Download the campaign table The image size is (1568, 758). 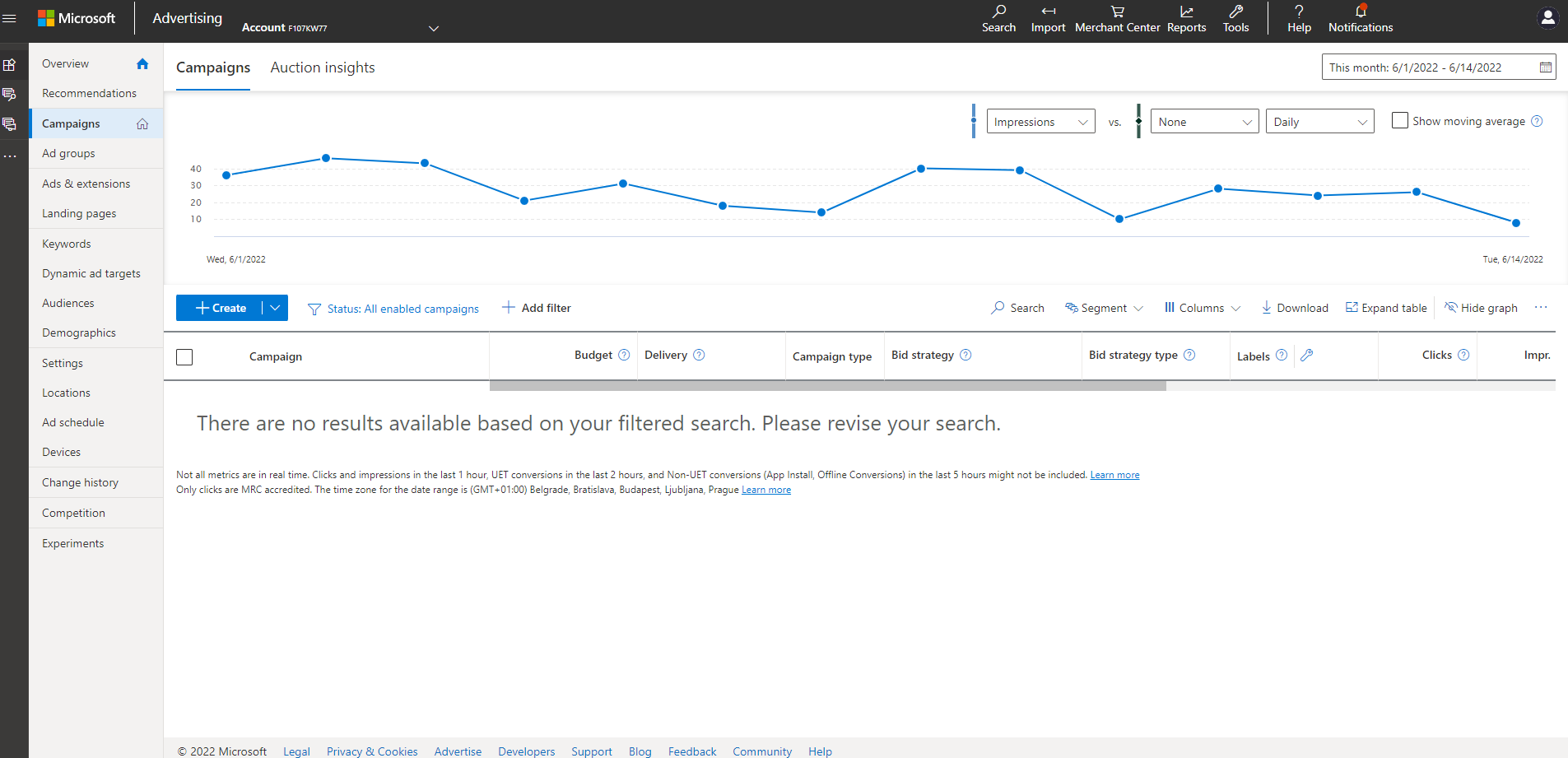1295,308
